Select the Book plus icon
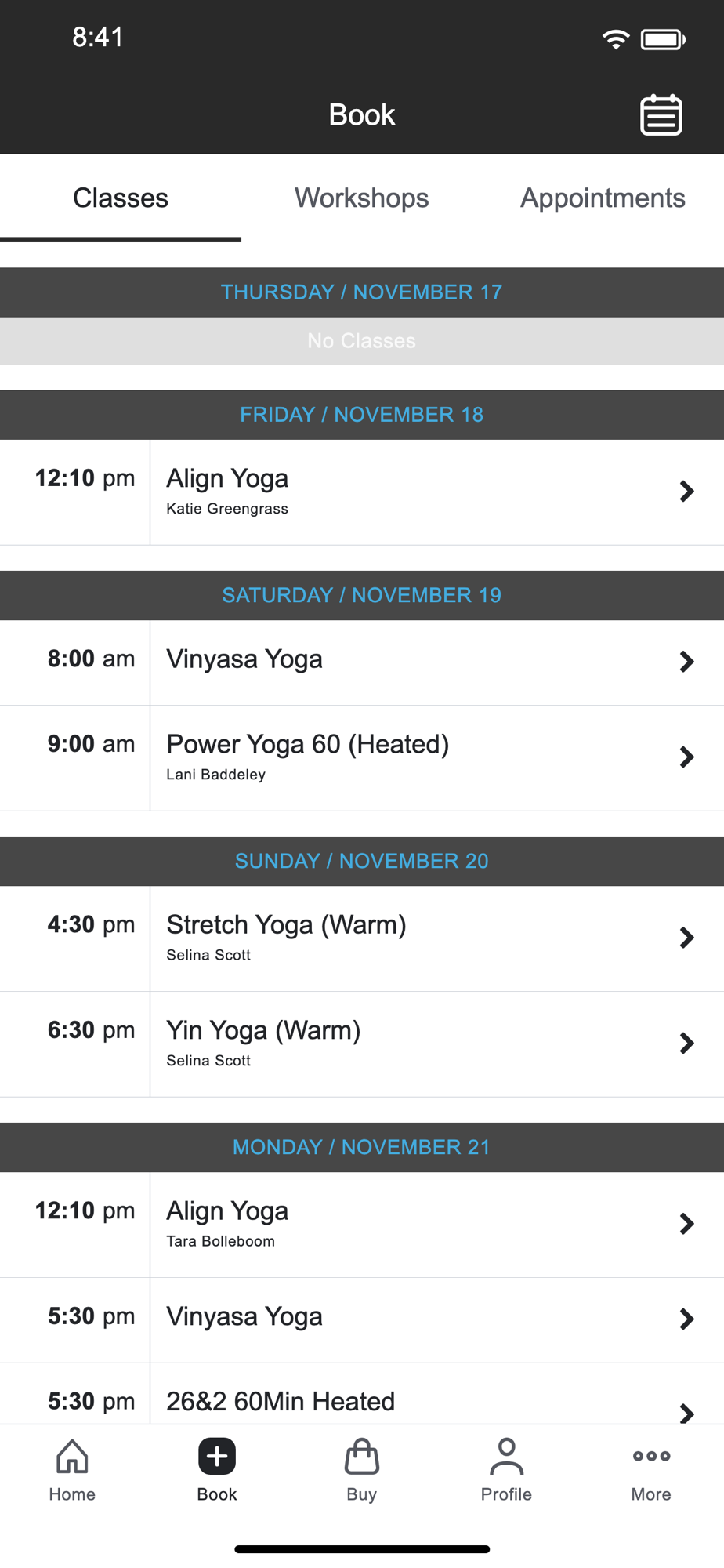This screenshot has height=1568, width=724. tap(217, 1457)
